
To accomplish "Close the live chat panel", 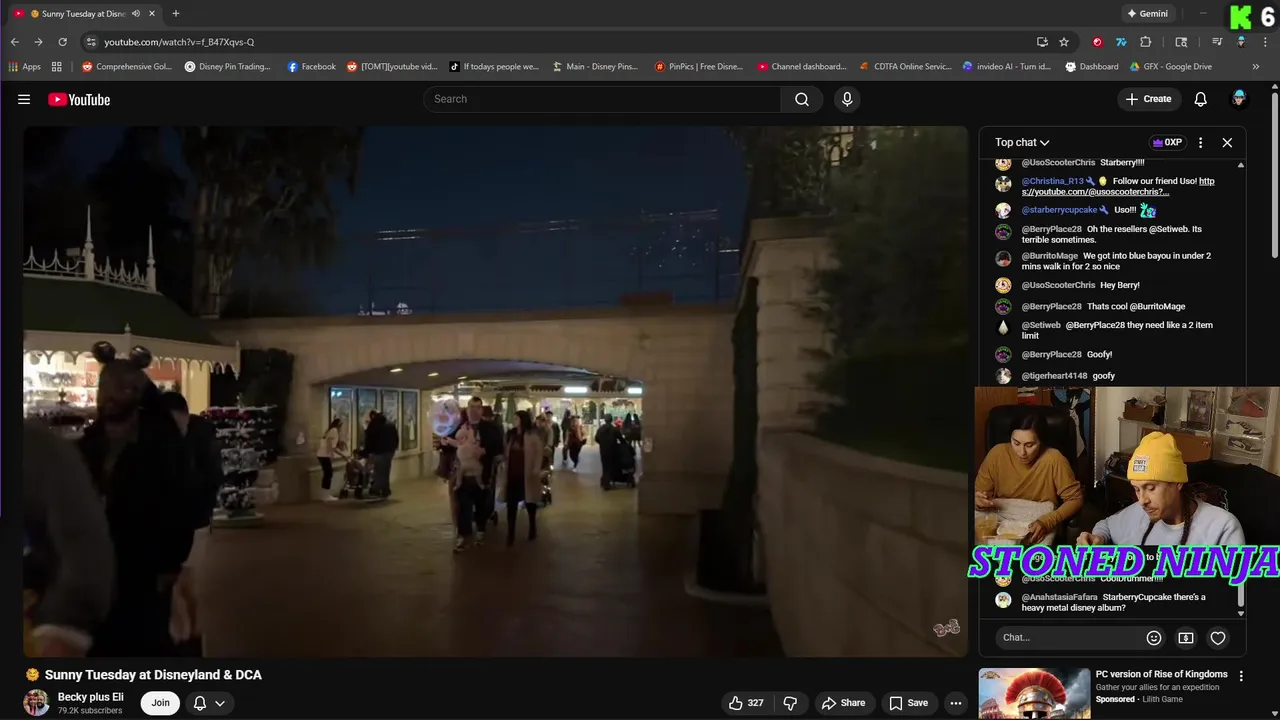I will [x=1227, y=142].
